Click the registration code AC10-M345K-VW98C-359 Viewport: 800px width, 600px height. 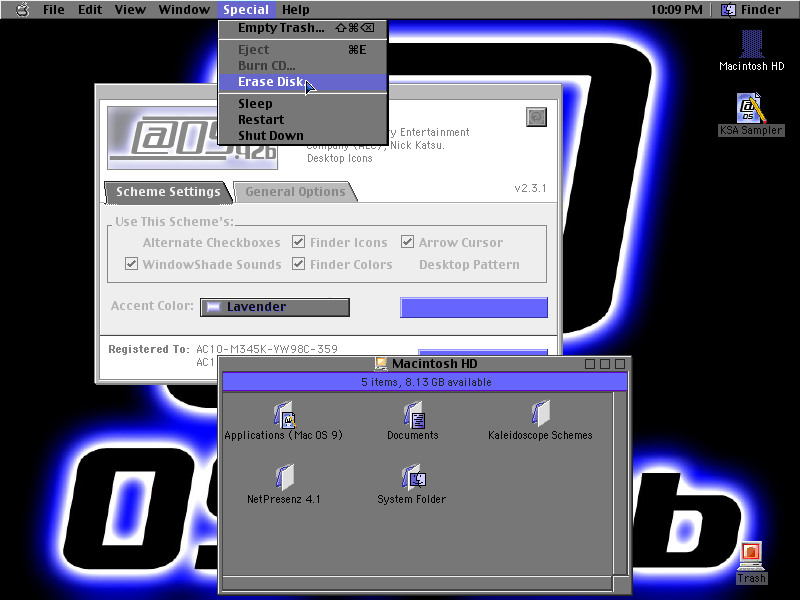coord(267,349)
